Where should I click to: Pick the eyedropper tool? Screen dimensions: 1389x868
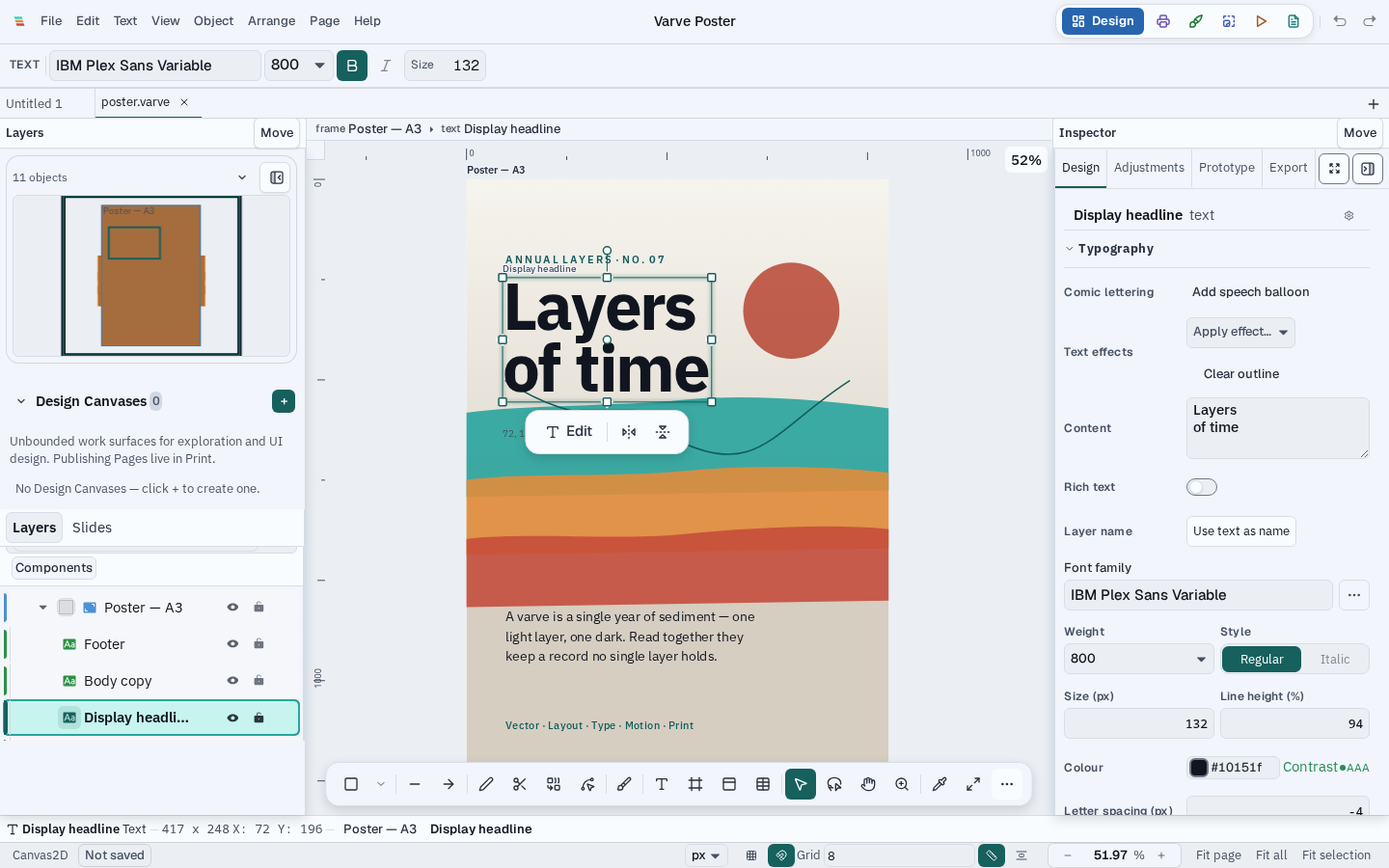click(940, 784)
